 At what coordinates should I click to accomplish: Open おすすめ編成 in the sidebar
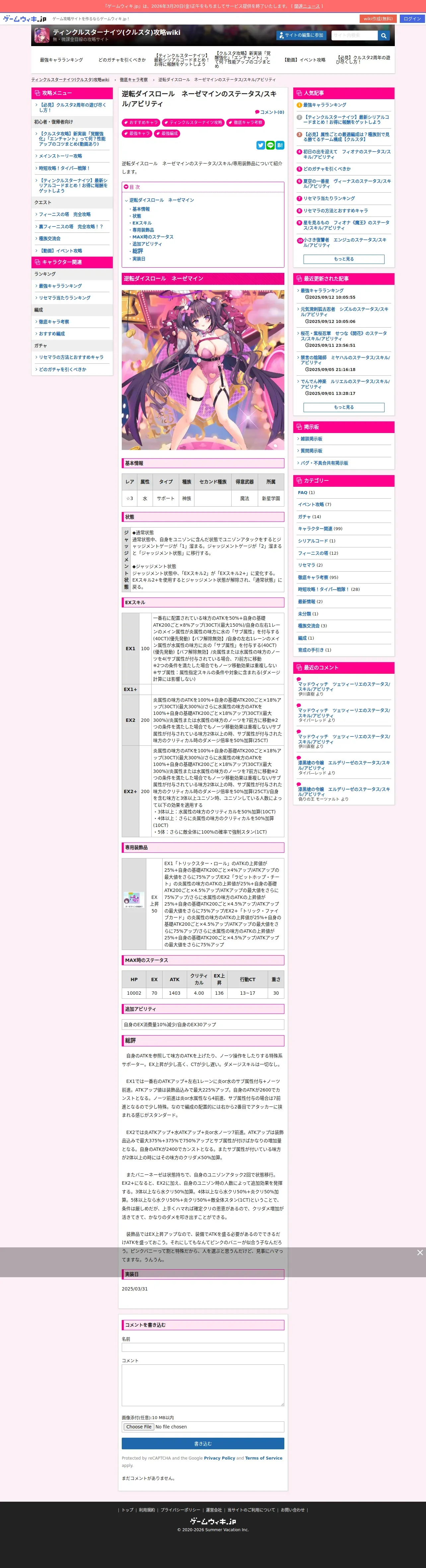(52, 334)
